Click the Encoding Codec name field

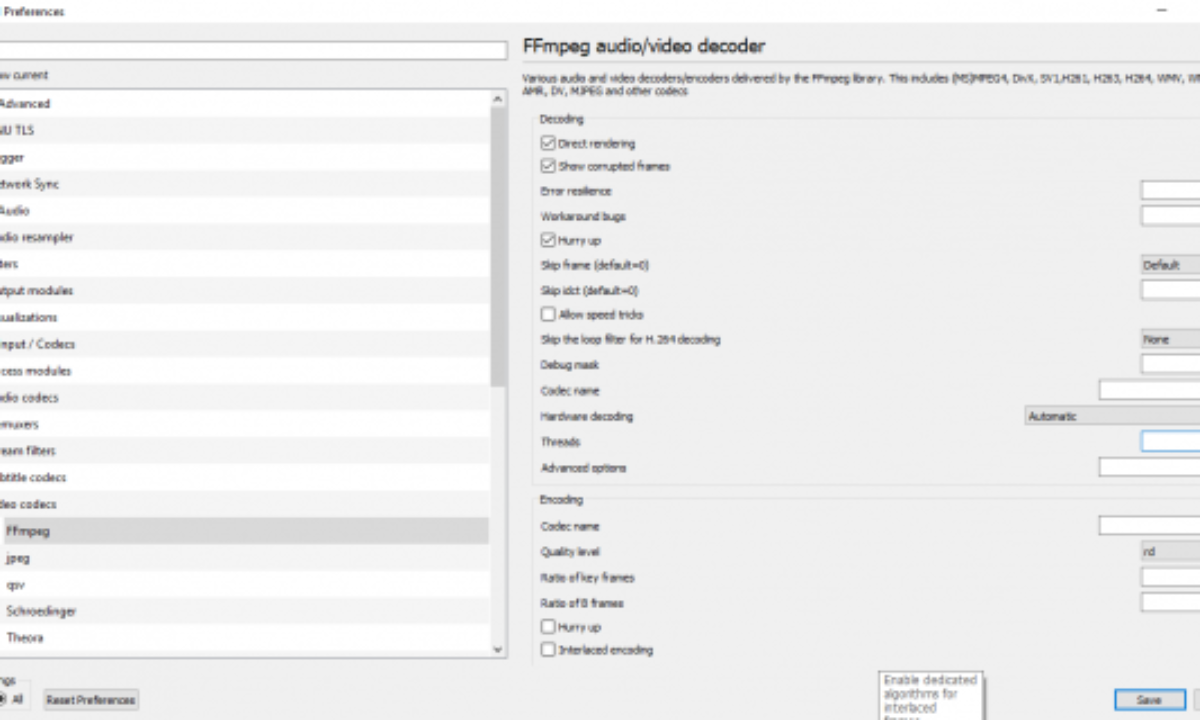coord(1149,525)
